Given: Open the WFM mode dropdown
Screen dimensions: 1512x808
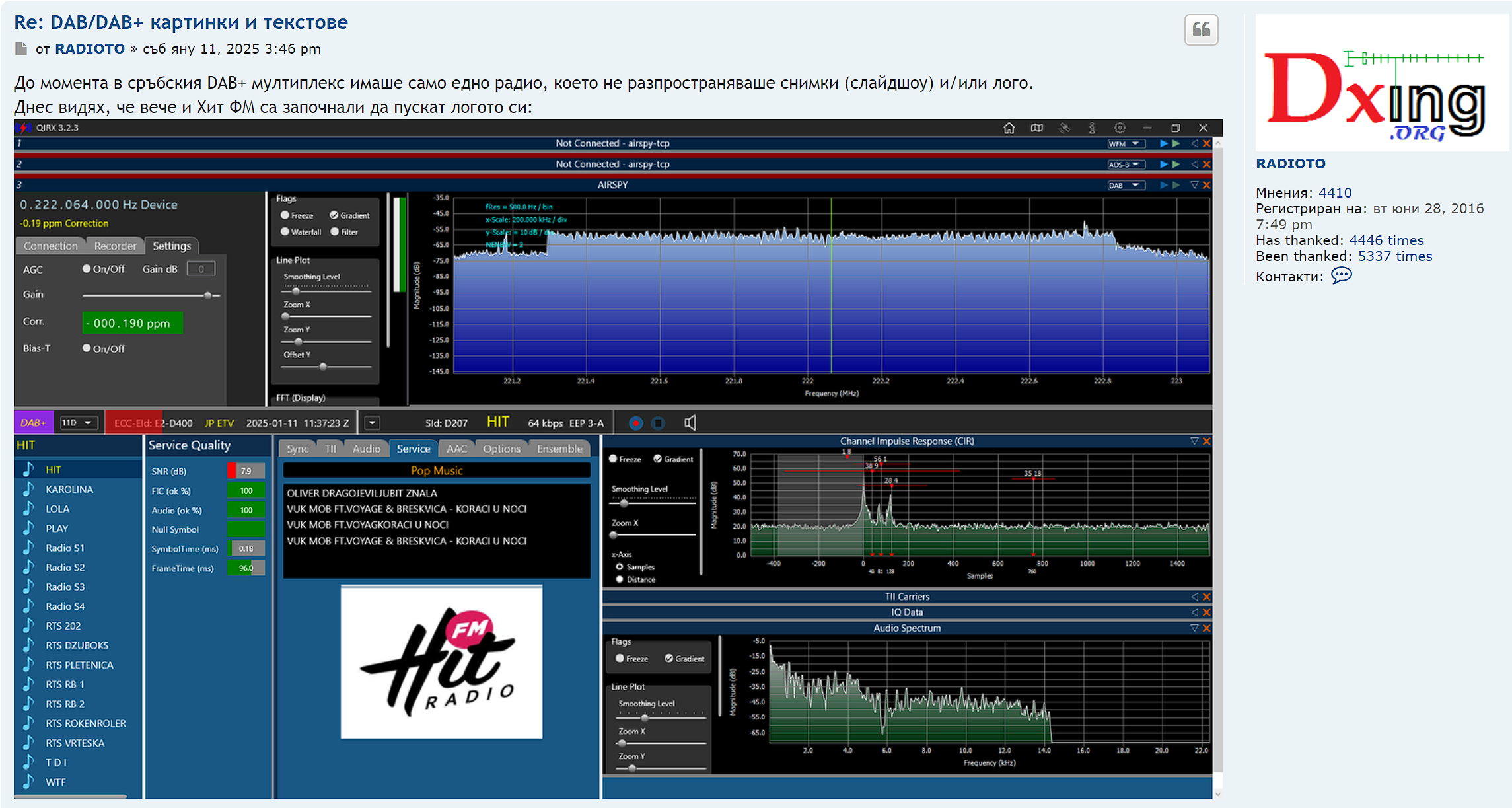Looking at the screenshot, I should [x=1126, y=144].
